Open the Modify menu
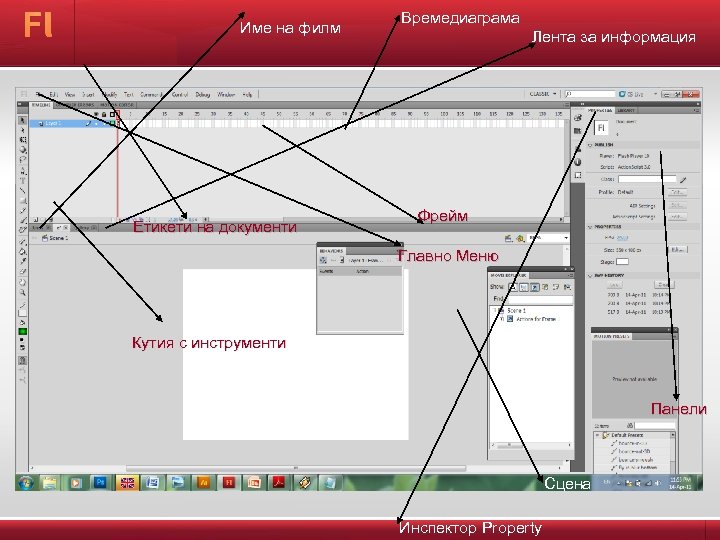 pos(110,95)
